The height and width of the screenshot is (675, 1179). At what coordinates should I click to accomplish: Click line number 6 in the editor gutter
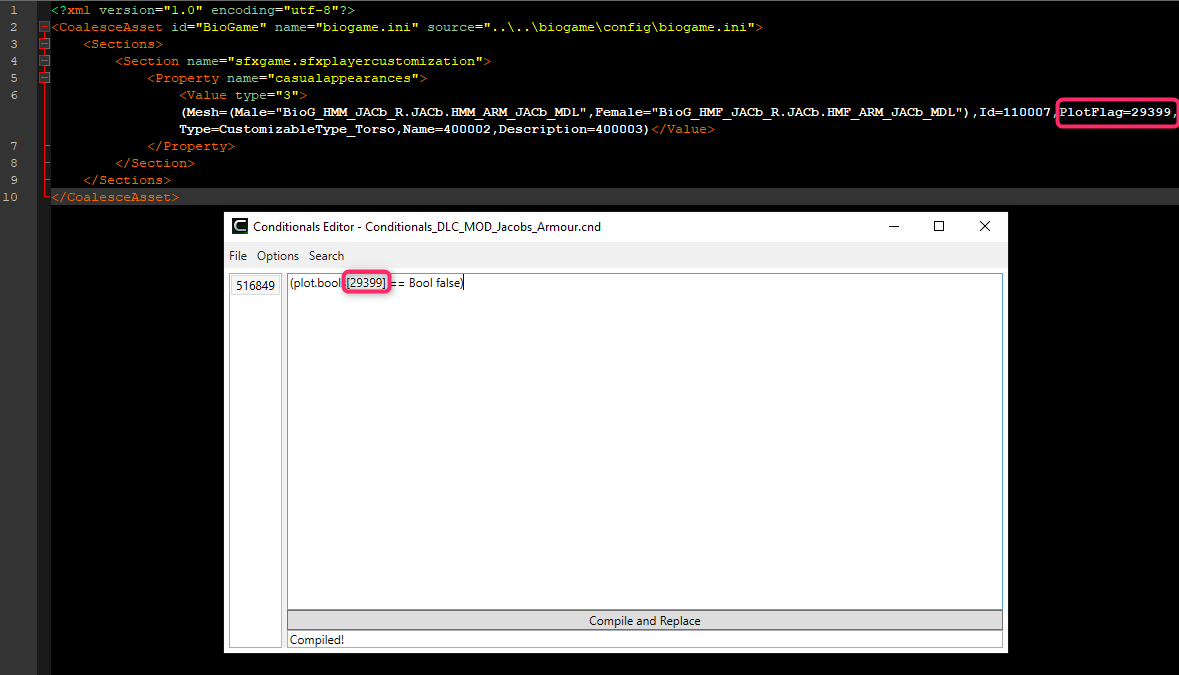(x=14, y=95)
